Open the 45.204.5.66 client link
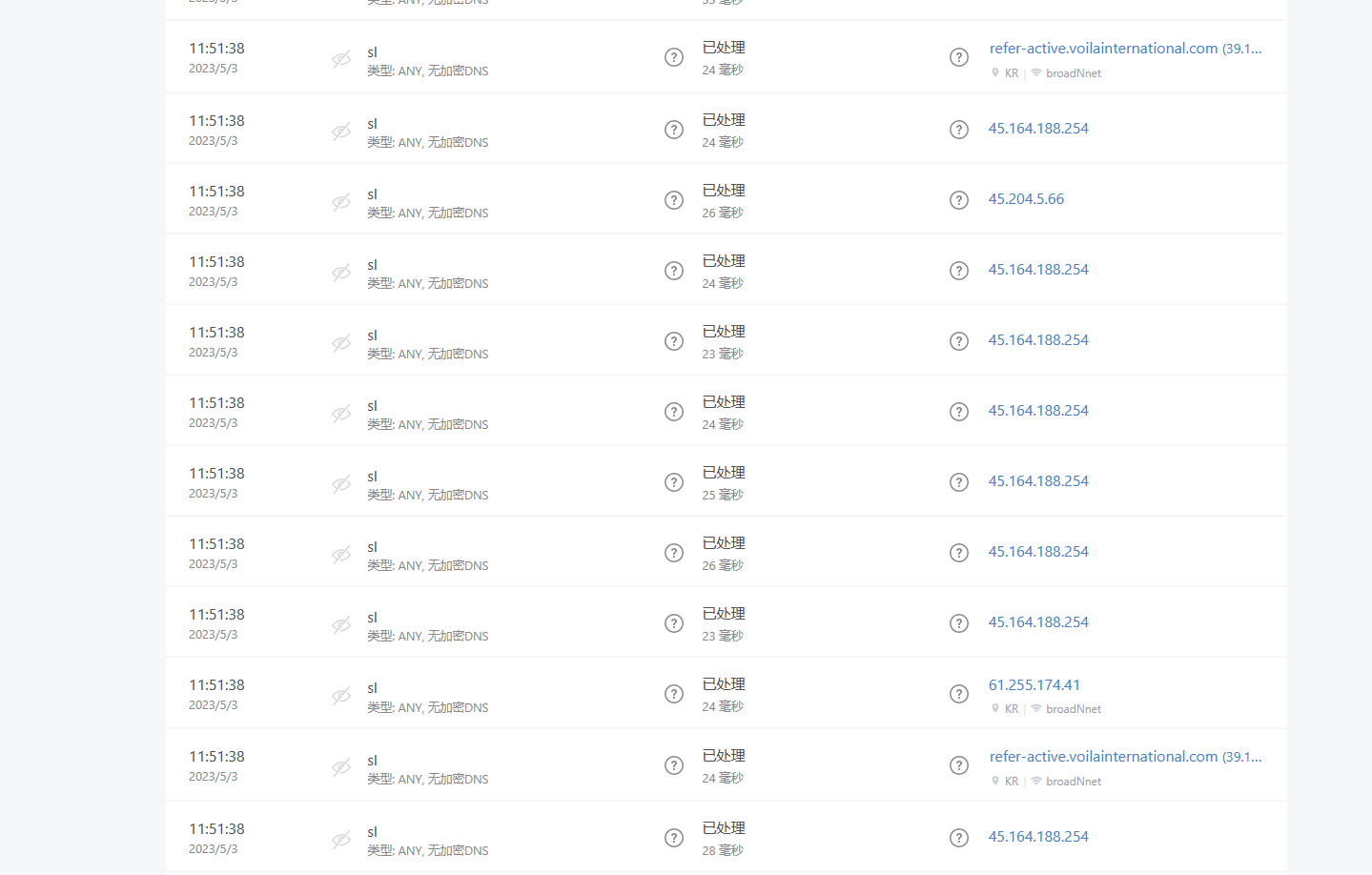Screen dimensions: 1372x875 click(x=1026, y=199)
